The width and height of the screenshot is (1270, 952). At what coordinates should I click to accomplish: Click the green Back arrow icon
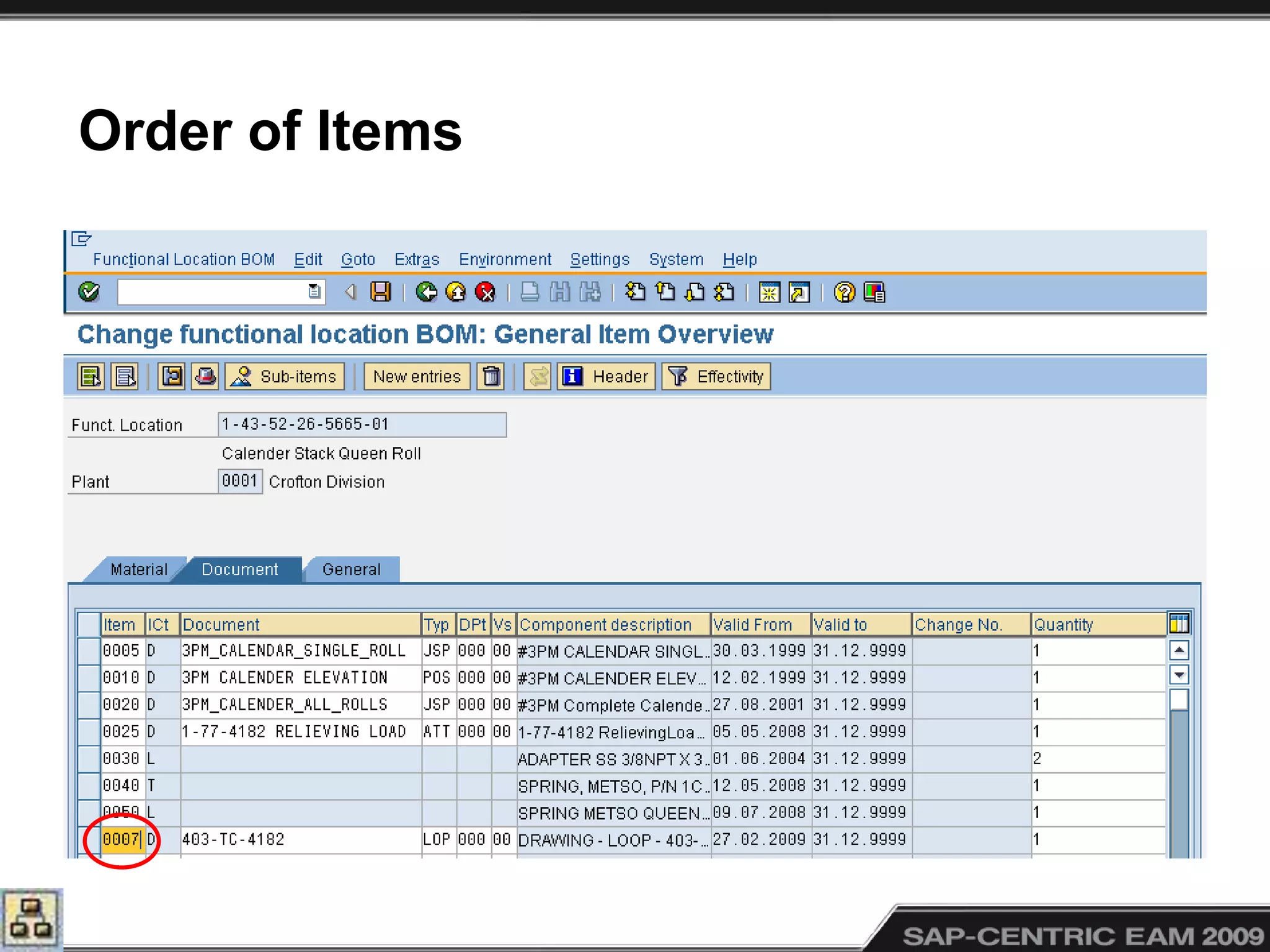[426, 291]
